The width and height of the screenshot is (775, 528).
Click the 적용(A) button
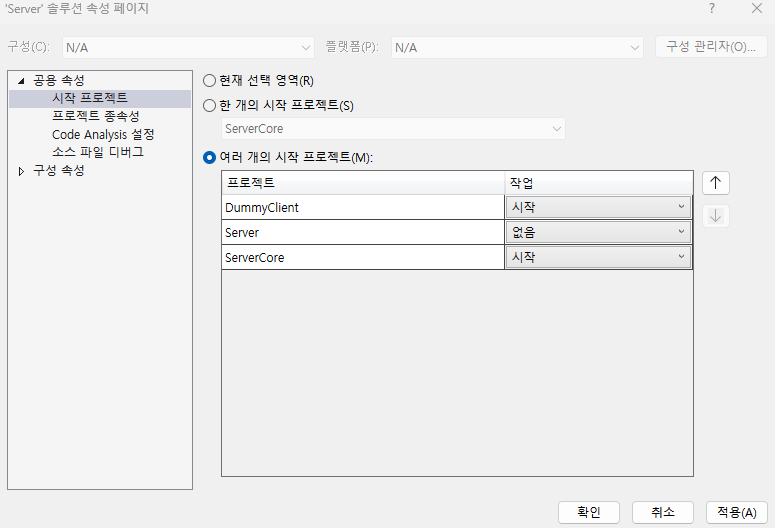[x=737, y=512]
